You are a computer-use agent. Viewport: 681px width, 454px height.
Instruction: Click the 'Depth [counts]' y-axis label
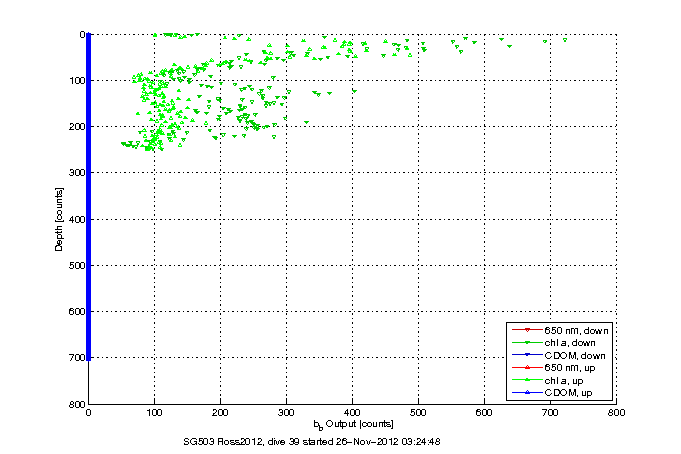point(59,219)
